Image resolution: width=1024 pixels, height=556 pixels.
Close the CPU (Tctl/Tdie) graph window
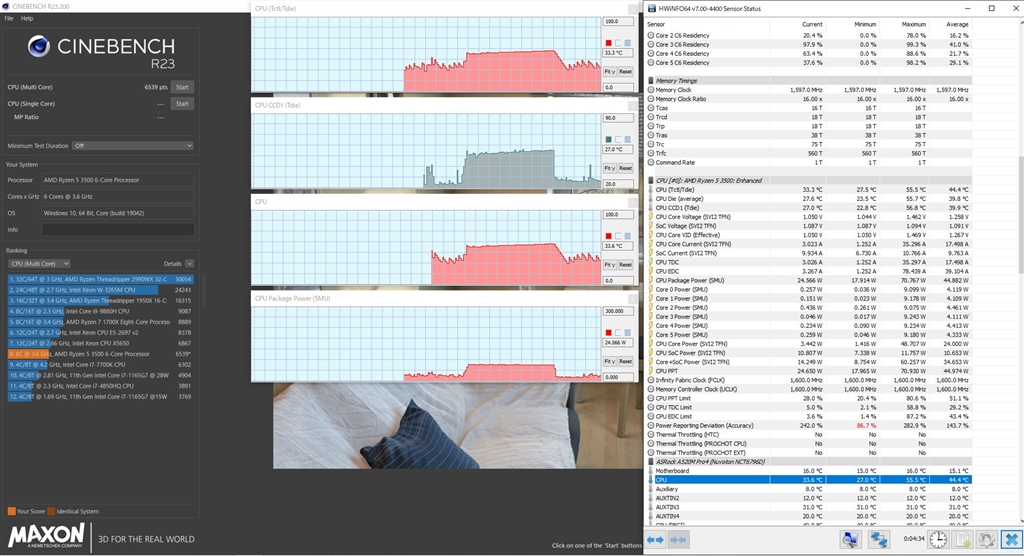point(633,8)
